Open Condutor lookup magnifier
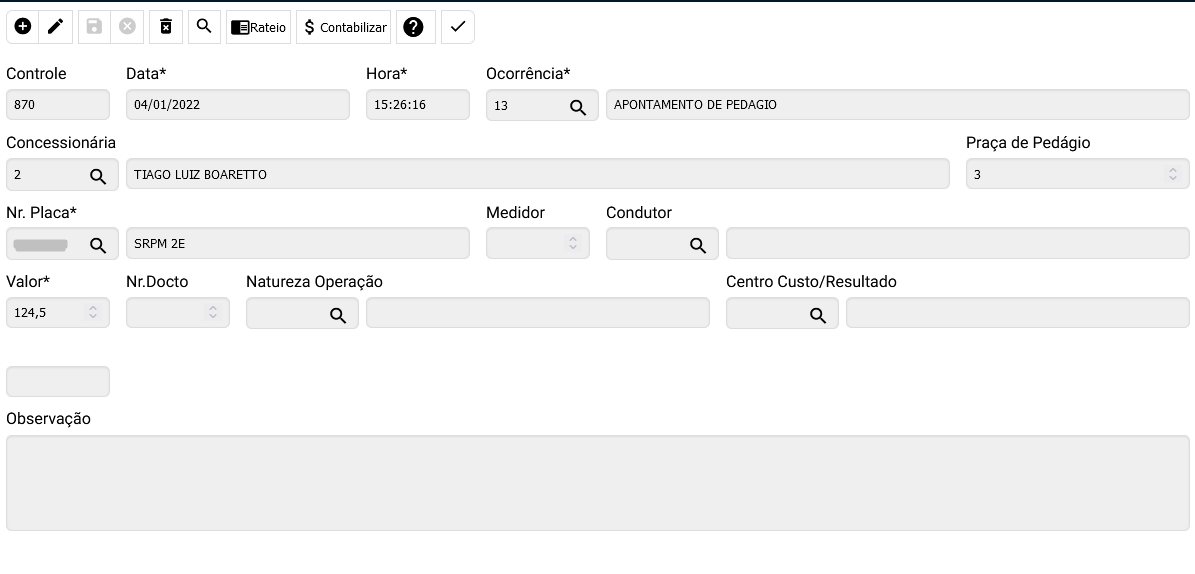 click(698, 244)
